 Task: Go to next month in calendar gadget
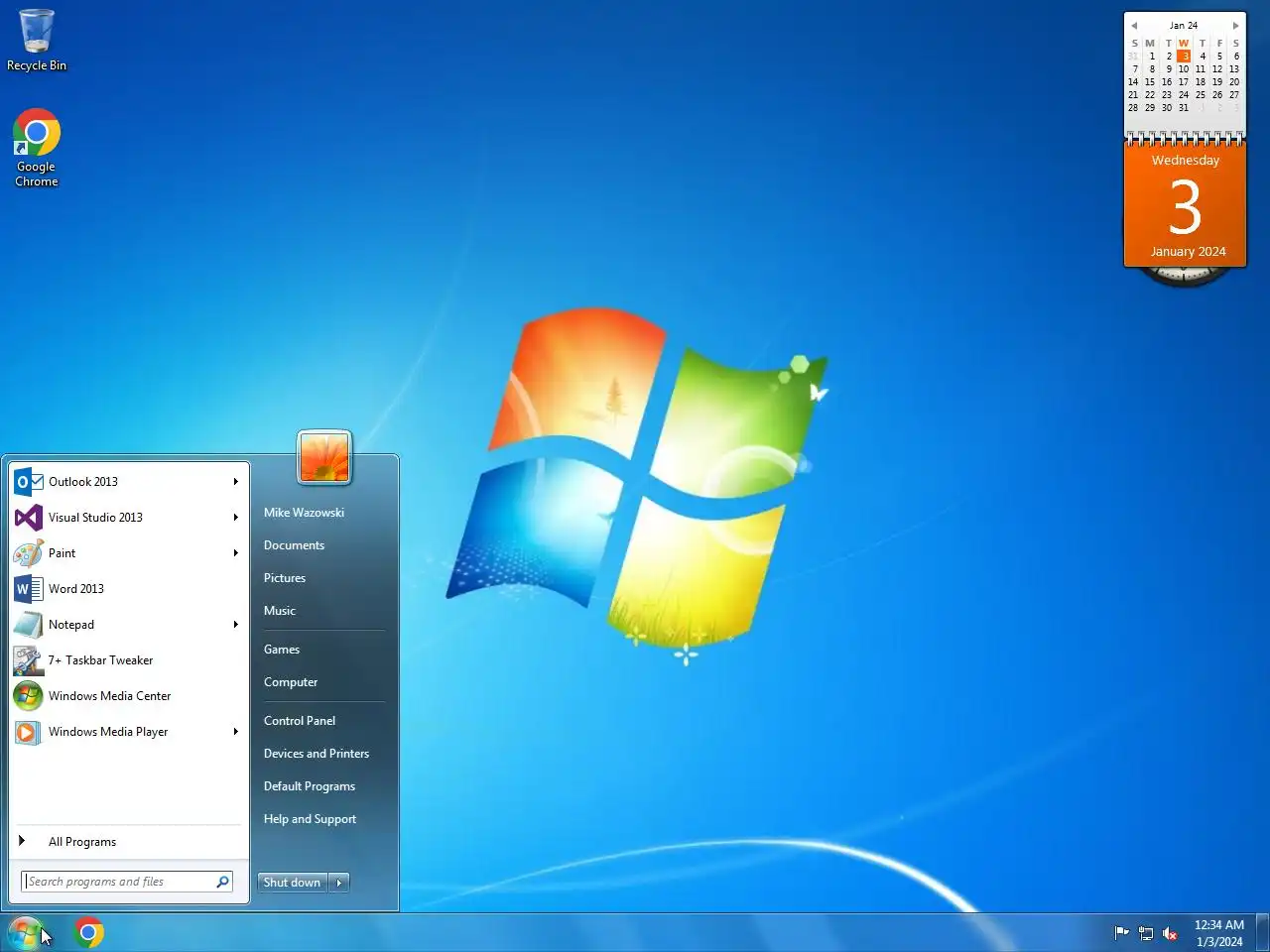[1235, 26]
